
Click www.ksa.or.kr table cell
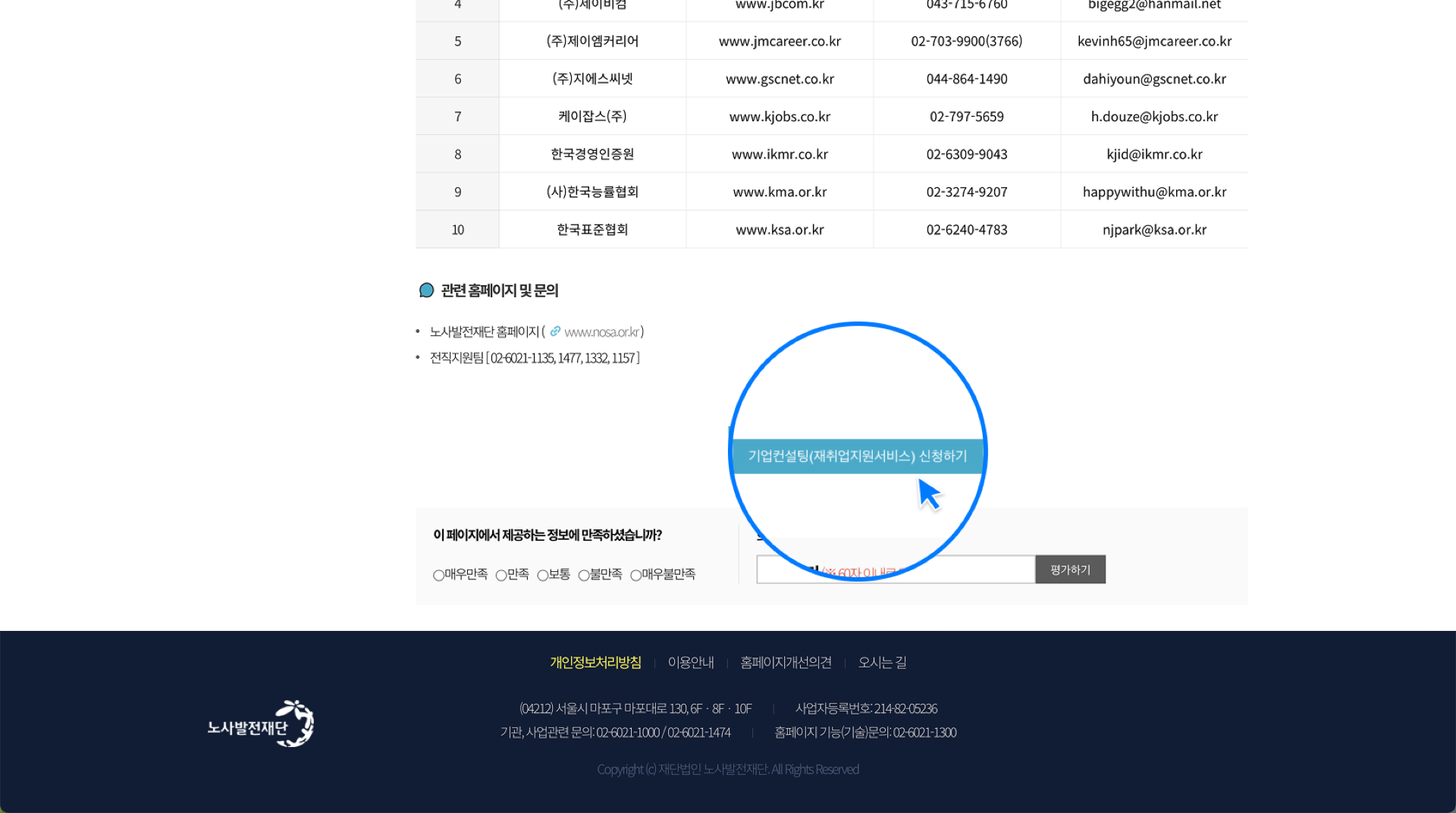[780, 230]
